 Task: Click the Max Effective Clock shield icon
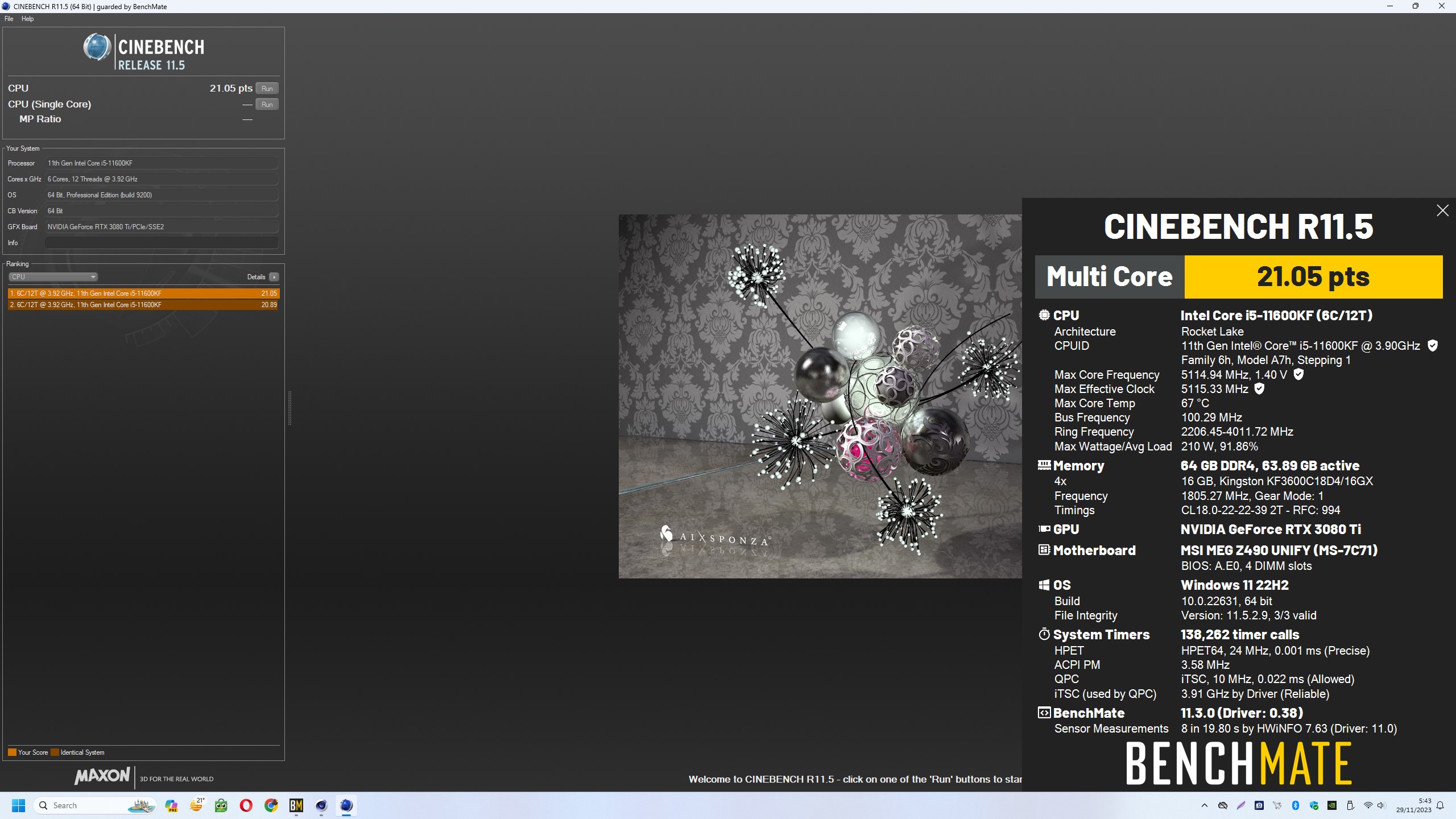(1259, 388)
